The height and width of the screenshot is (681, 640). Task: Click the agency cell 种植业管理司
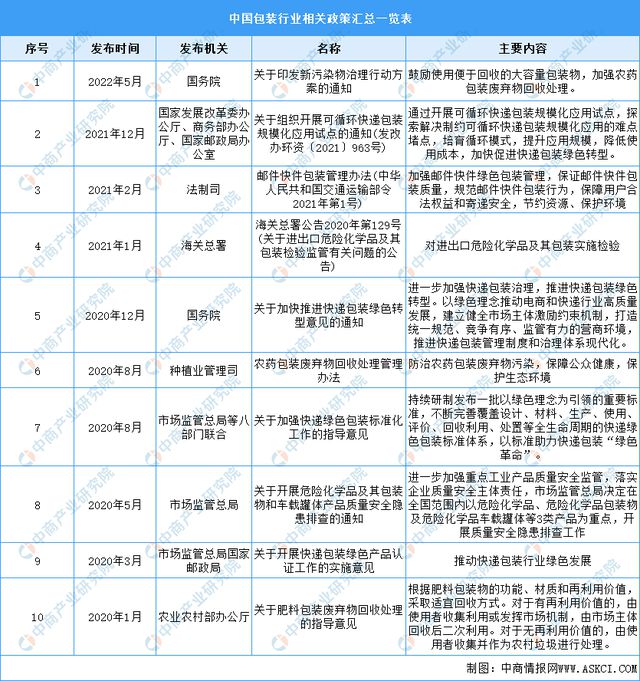[204, 371]
